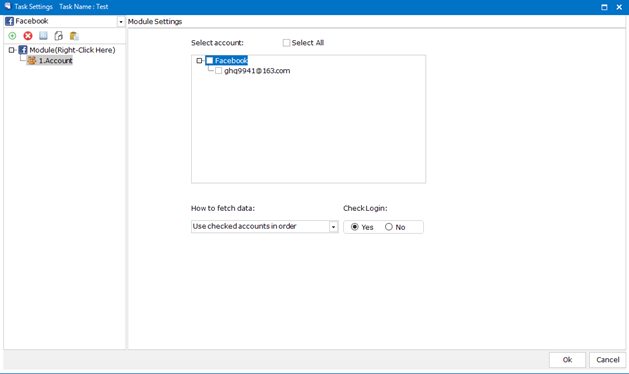Viewport: 629px width, 374px height.
Task: Click the highlighted Facebook label in the account tree
Action: coord(231,61)
